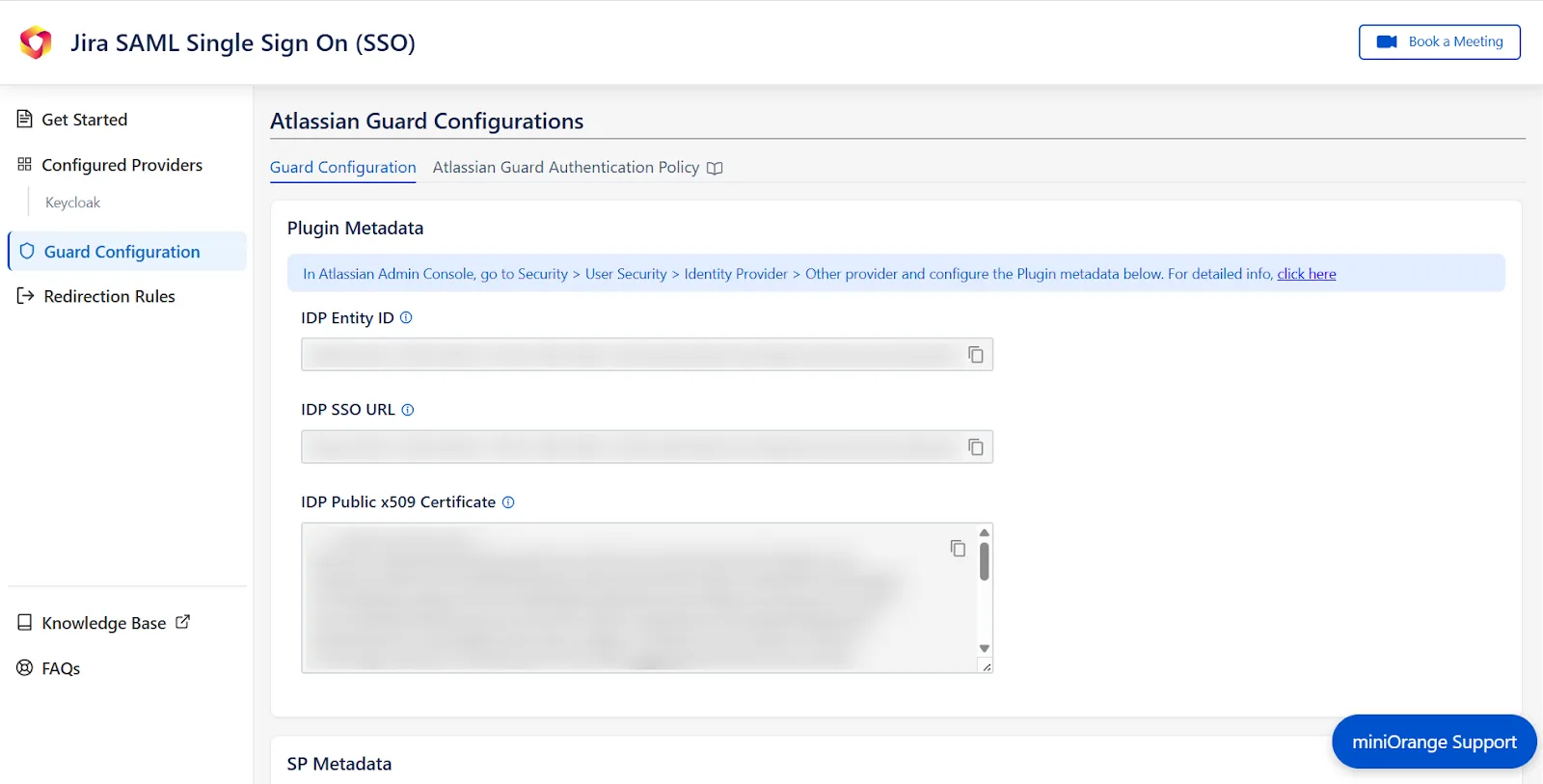This screenshot has height=784, width=1543.
Task: Click 'Atlassian Guard Configurations' page title
Action: 426,122
